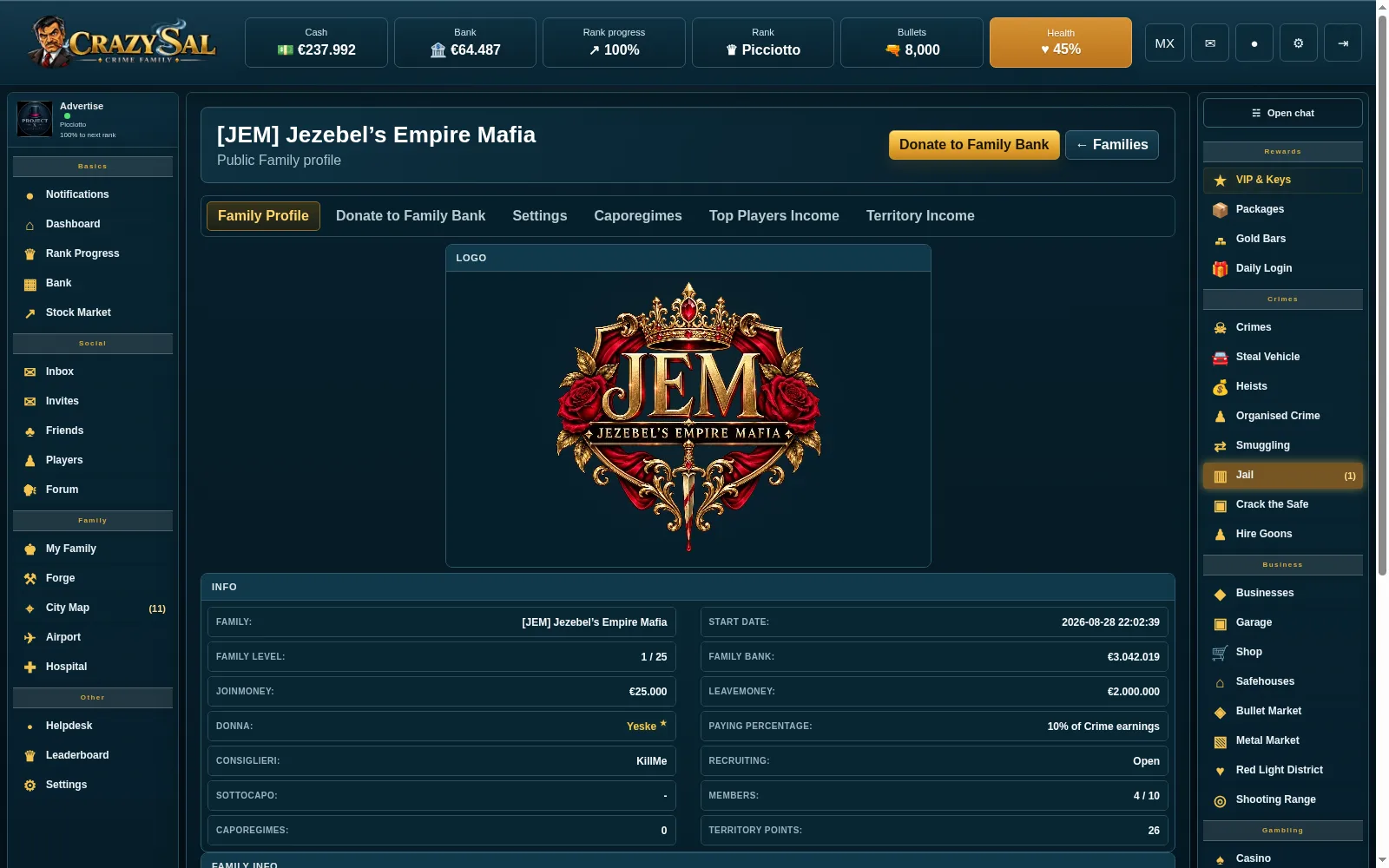Click the gear settings icon in top bar
The height and width of the screenshot is (868, 1389).
pos(1298,43)
